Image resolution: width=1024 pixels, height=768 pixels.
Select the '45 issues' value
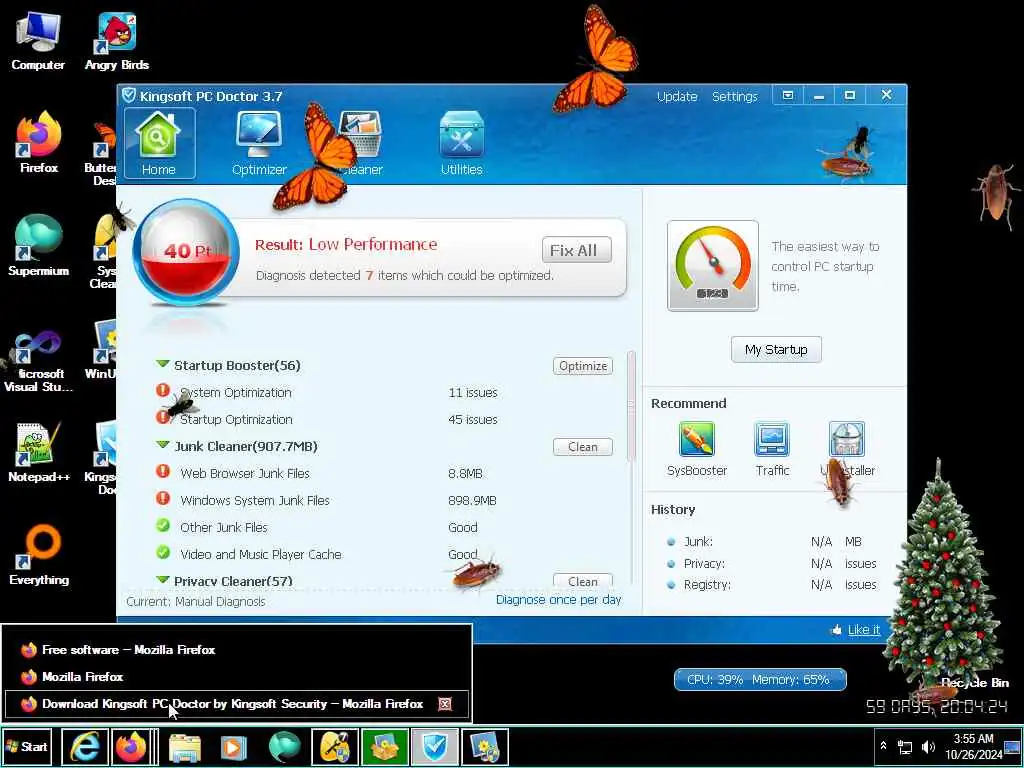pyautogui.click(x=473, y=419)
